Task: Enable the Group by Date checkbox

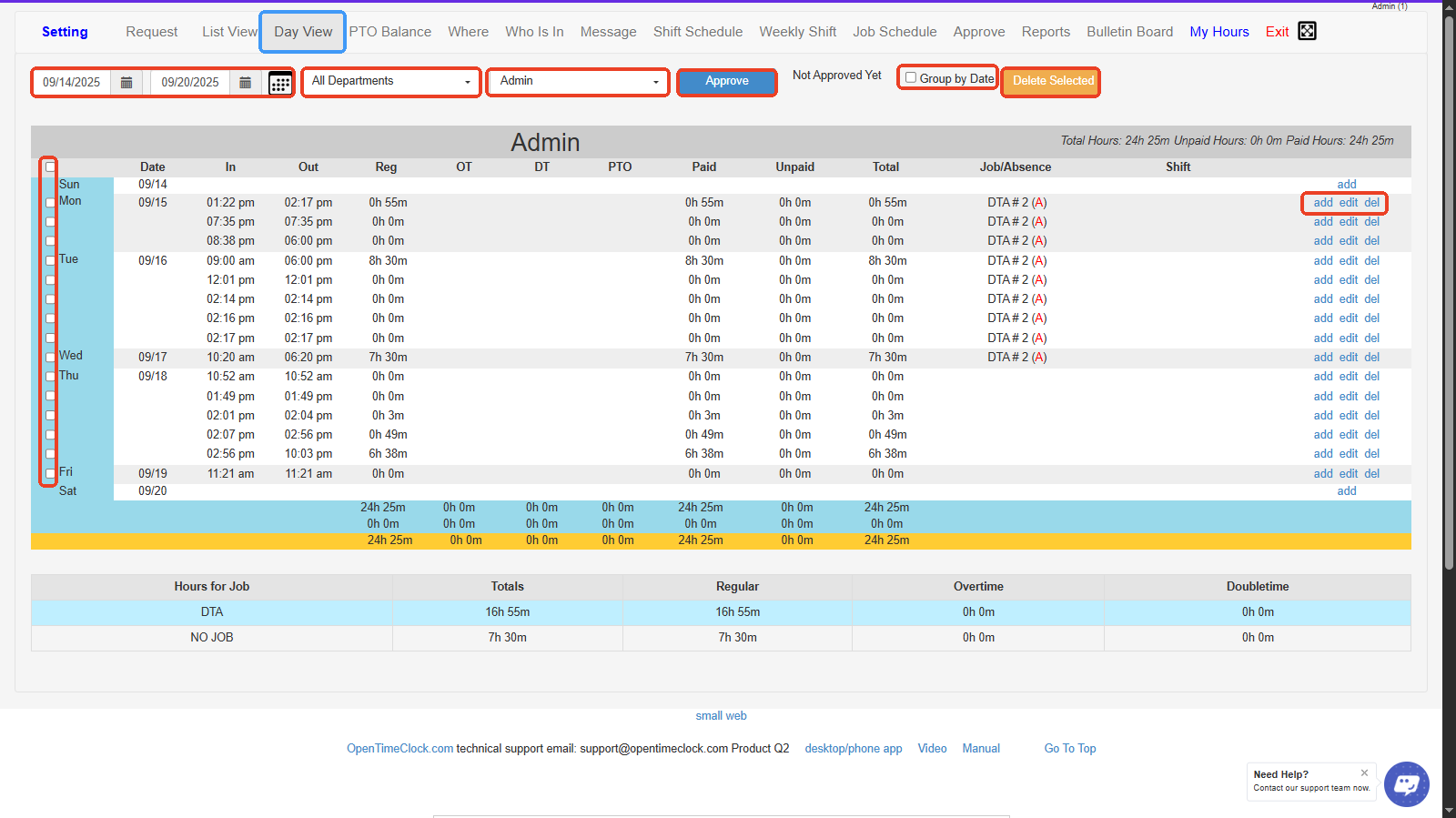Action: pos(911,77)
